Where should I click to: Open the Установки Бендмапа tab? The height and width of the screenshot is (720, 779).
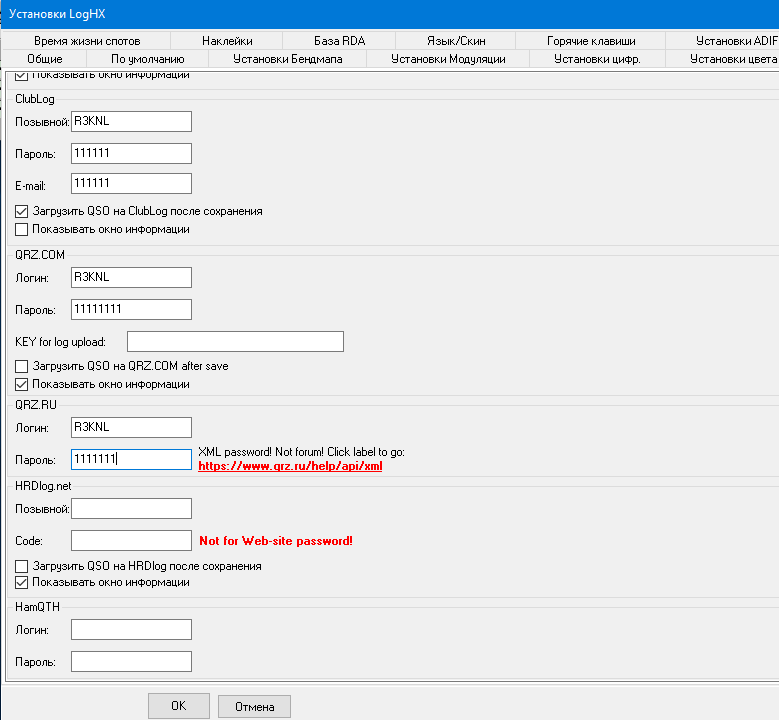tap(288, 59)
